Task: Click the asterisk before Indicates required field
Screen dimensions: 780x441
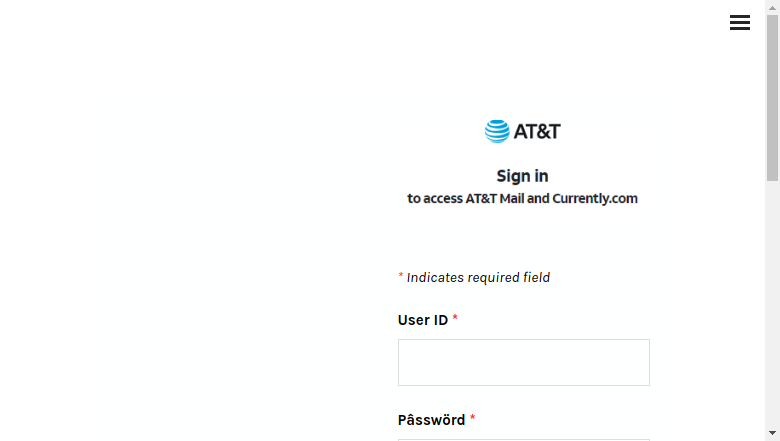Action: coord(400,275)
